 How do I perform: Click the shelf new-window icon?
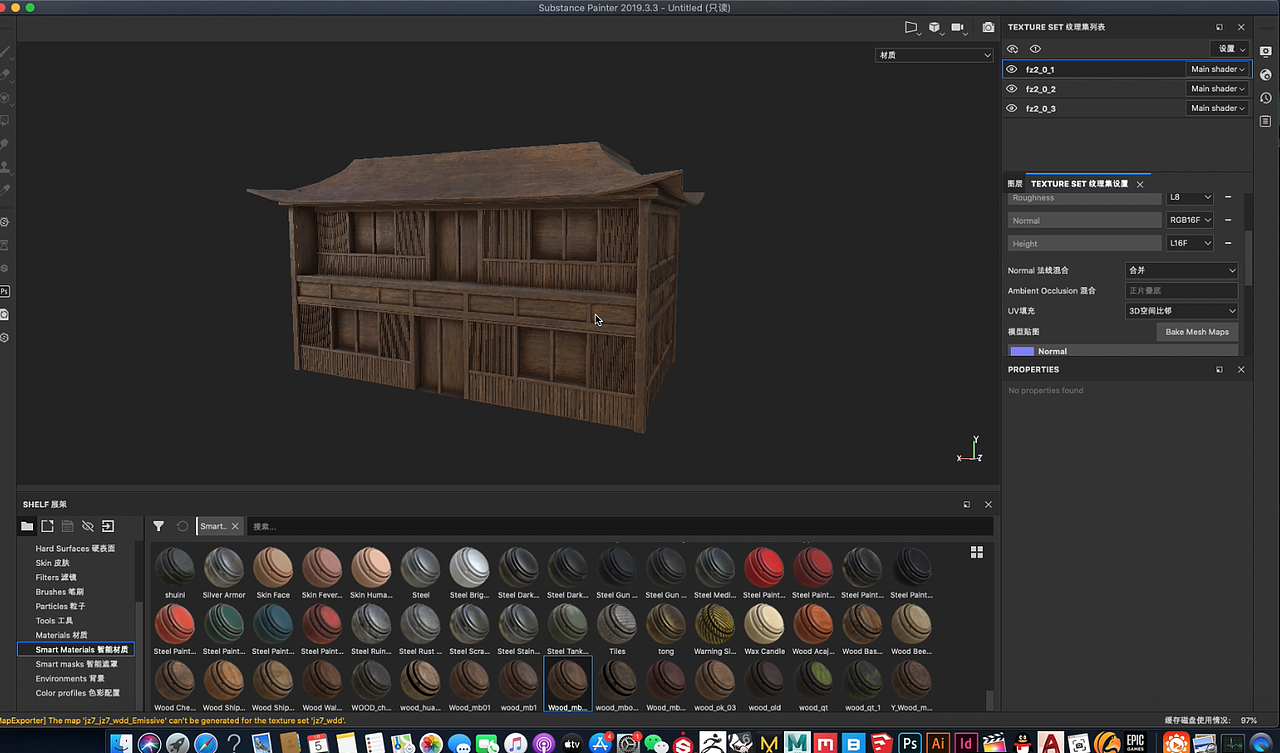[x=47, y=526]
